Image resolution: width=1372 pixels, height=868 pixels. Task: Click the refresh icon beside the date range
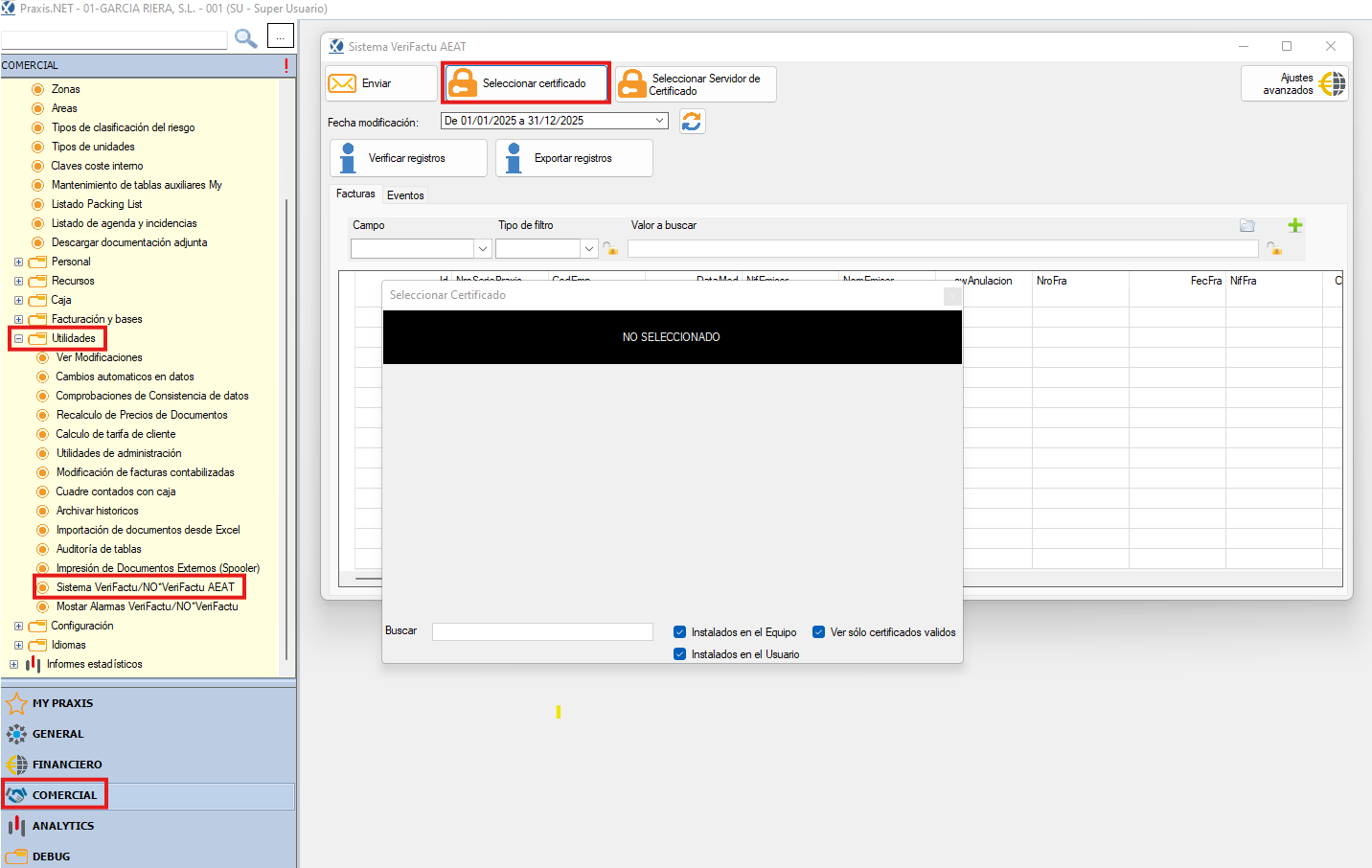point(692,121)
